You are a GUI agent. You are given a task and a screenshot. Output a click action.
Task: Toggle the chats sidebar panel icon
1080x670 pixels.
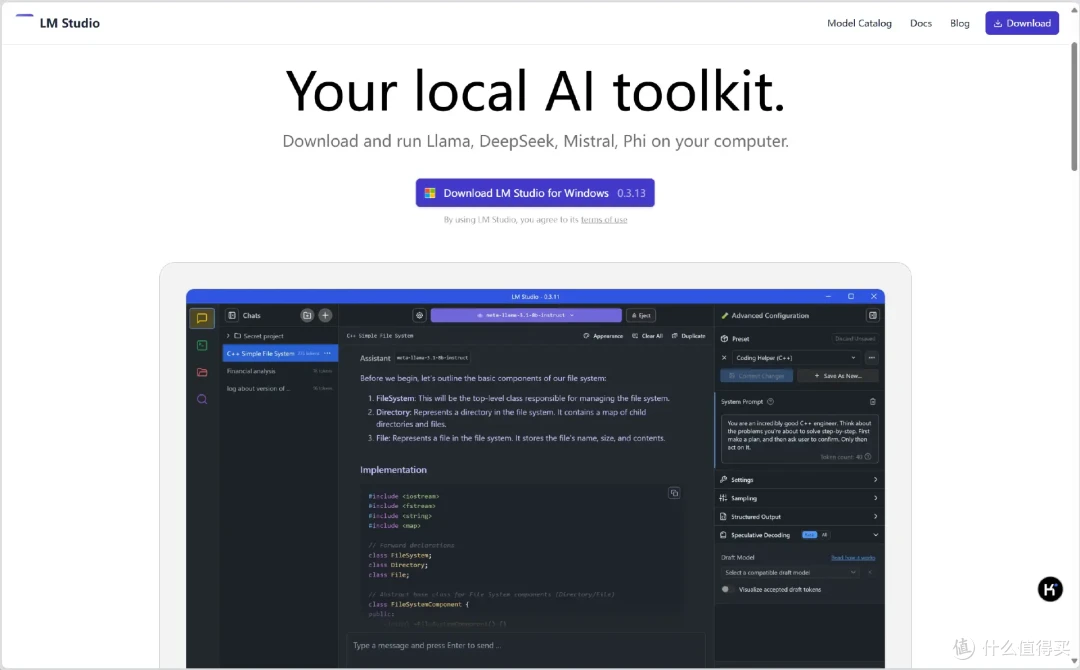click(x=232, y=315)
